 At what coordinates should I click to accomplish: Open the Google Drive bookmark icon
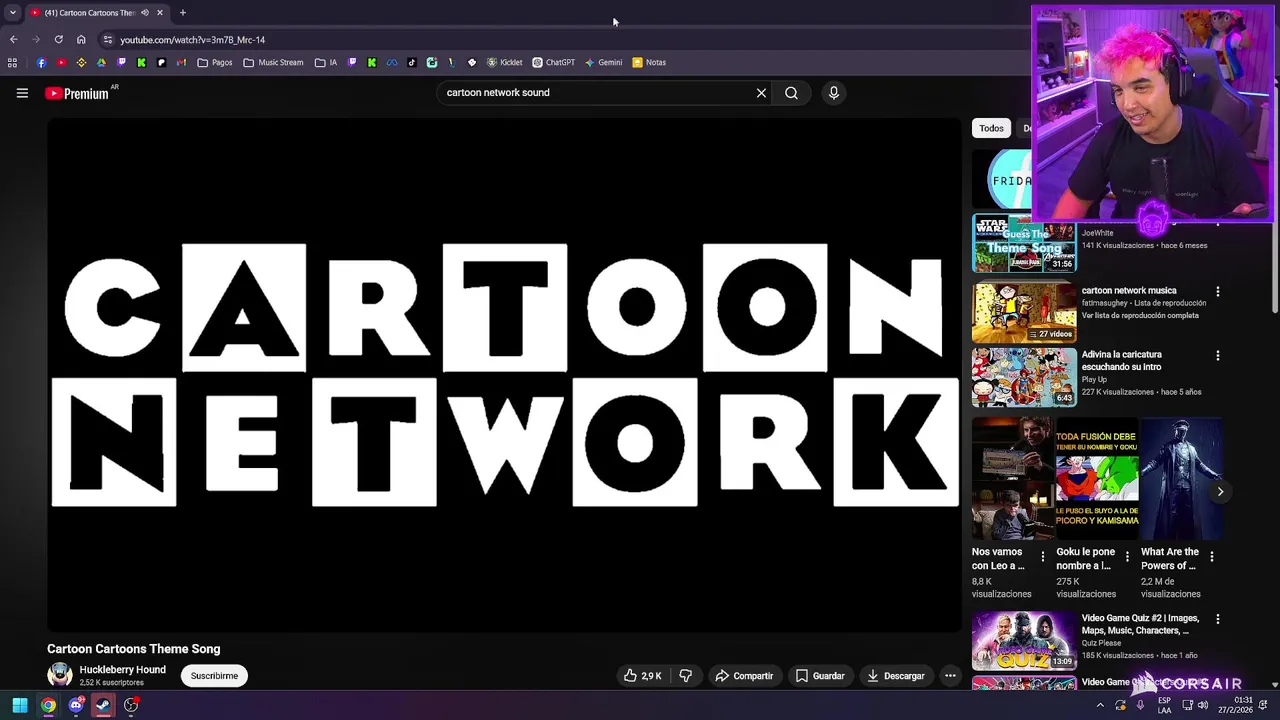(x=101, y=62)
